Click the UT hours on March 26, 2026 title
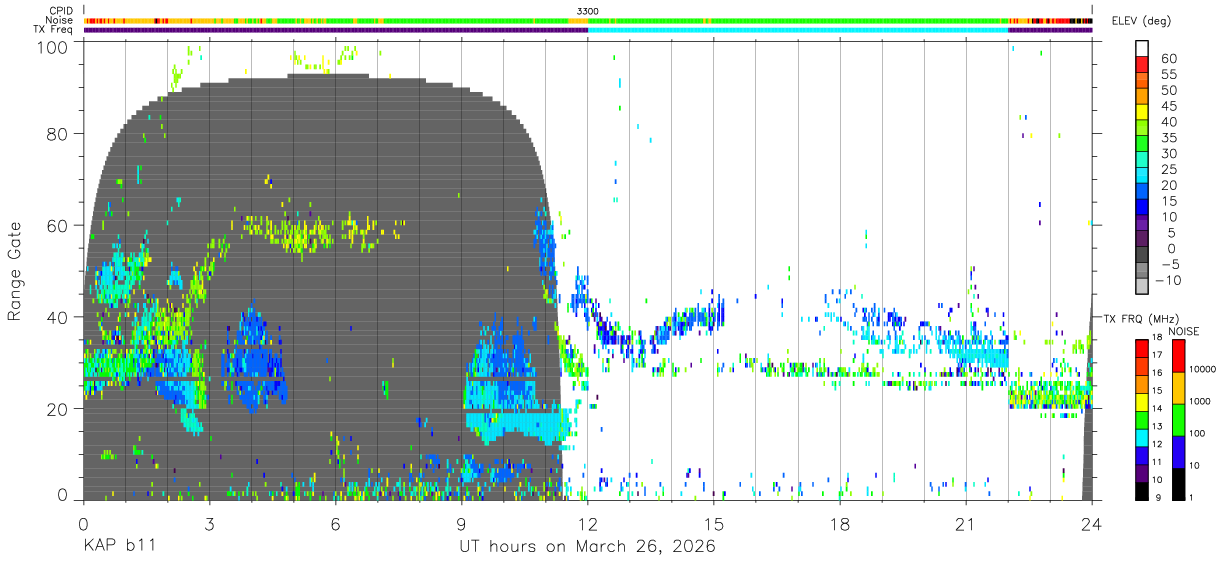Screen dimensions: 1228x567 click(x=587, y=547)
